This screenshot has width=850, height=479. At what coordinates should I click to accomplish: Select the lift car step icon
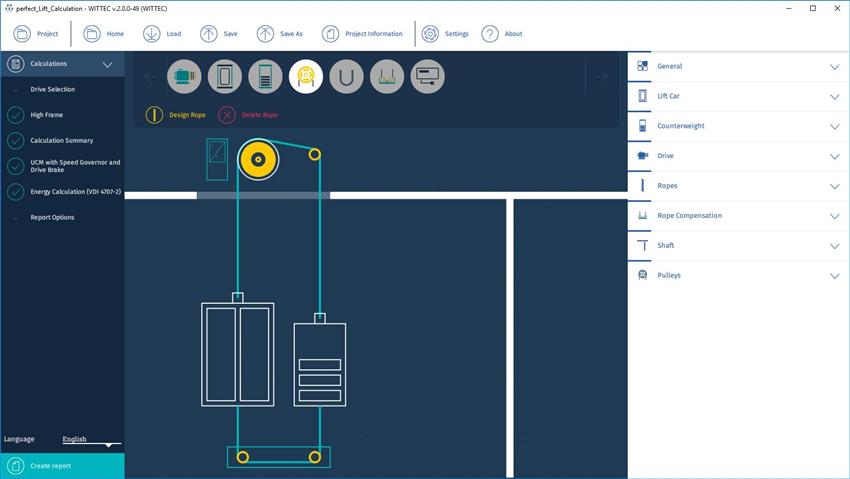[224, 76]
